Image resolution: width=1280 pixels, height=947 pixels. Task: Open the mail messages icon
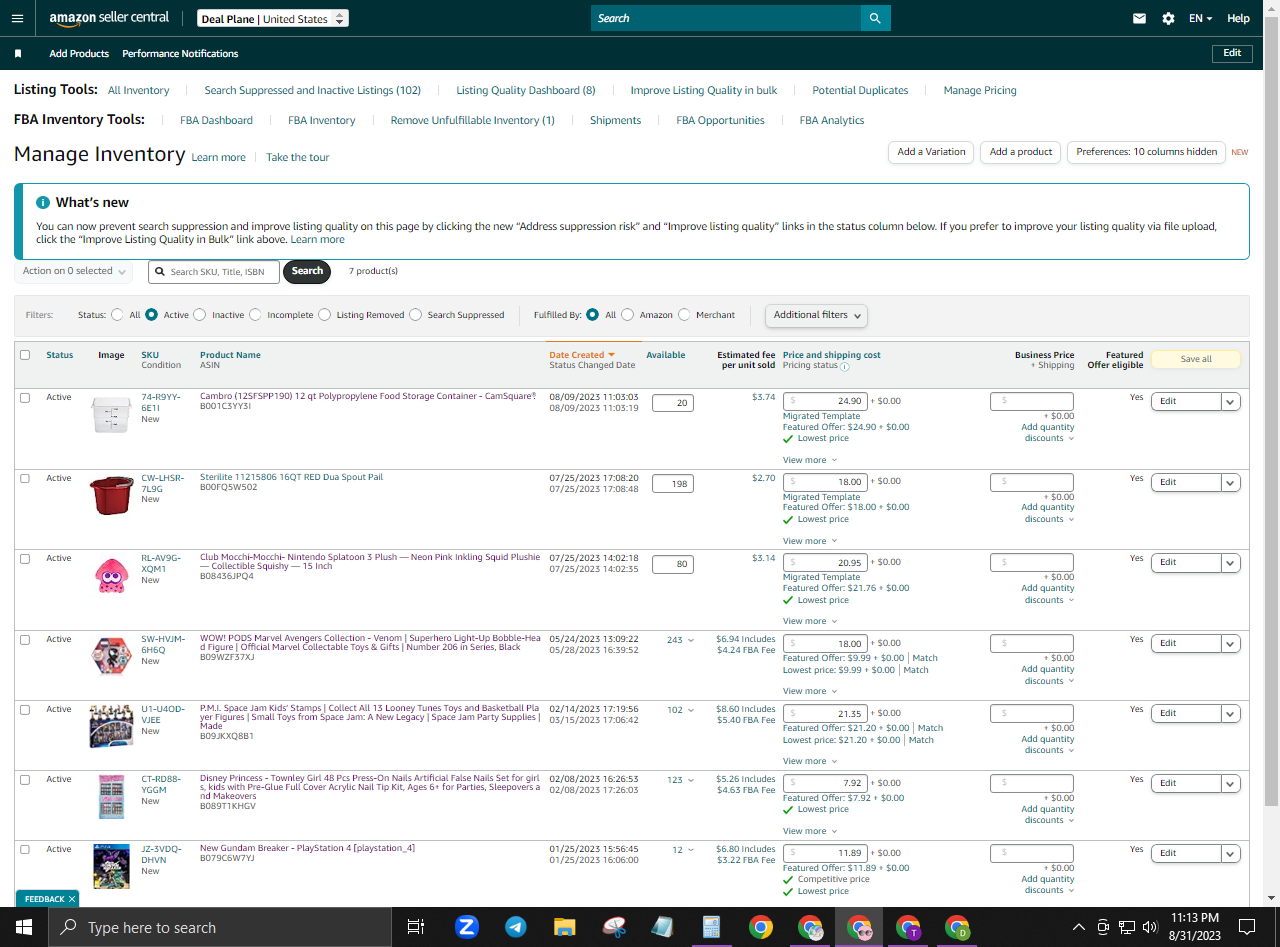[x=1139, y=18]
